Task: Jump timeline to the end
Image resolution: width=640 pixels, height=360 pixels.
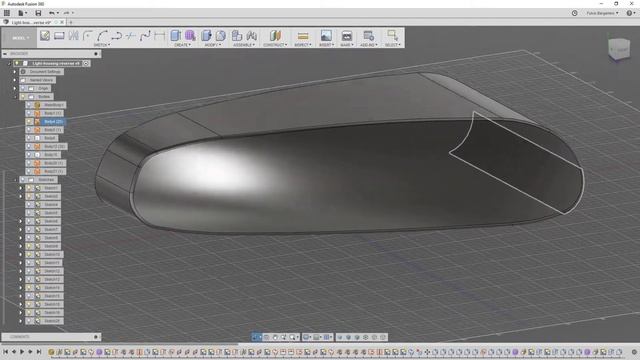Action: 39,351
